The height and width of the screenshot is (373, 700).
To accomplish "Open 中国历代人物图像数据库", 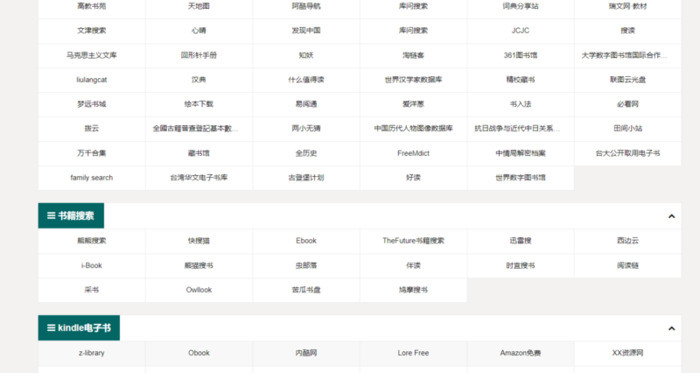I will [x=413, y=128].
